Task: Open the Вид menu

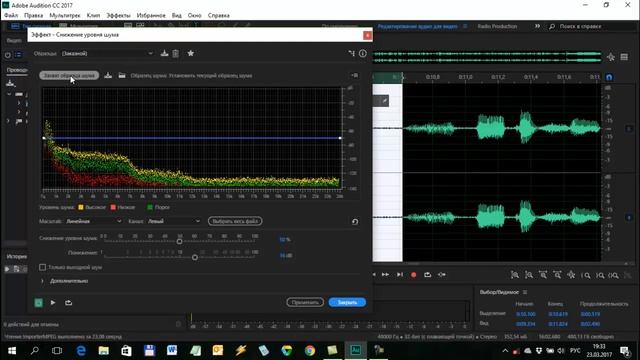Action: coord(177,16)
